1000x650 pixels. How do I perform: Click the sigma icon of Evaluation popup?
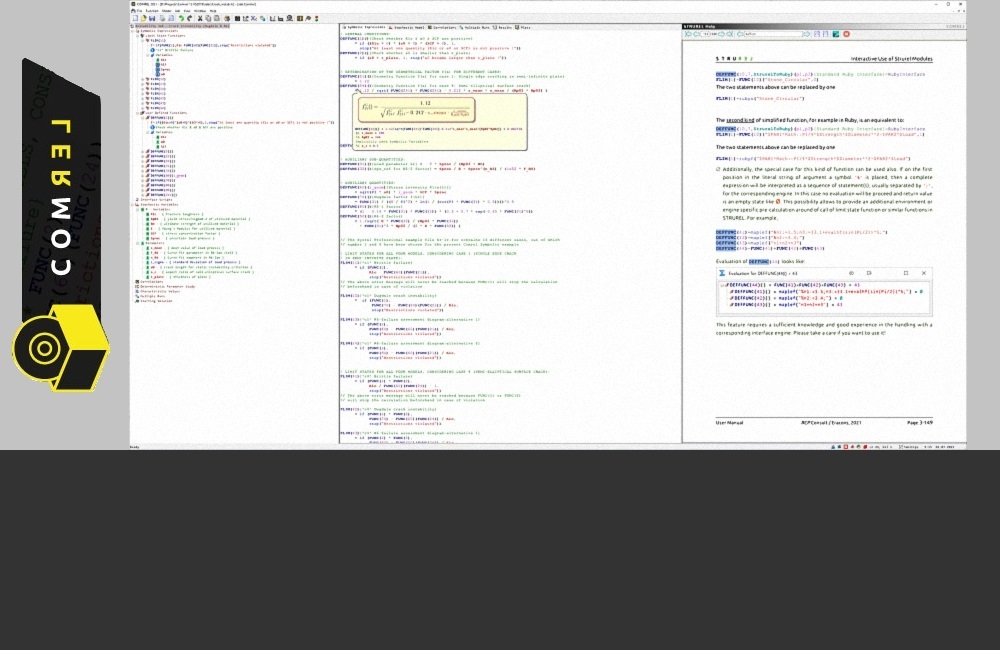click(722, 273)
